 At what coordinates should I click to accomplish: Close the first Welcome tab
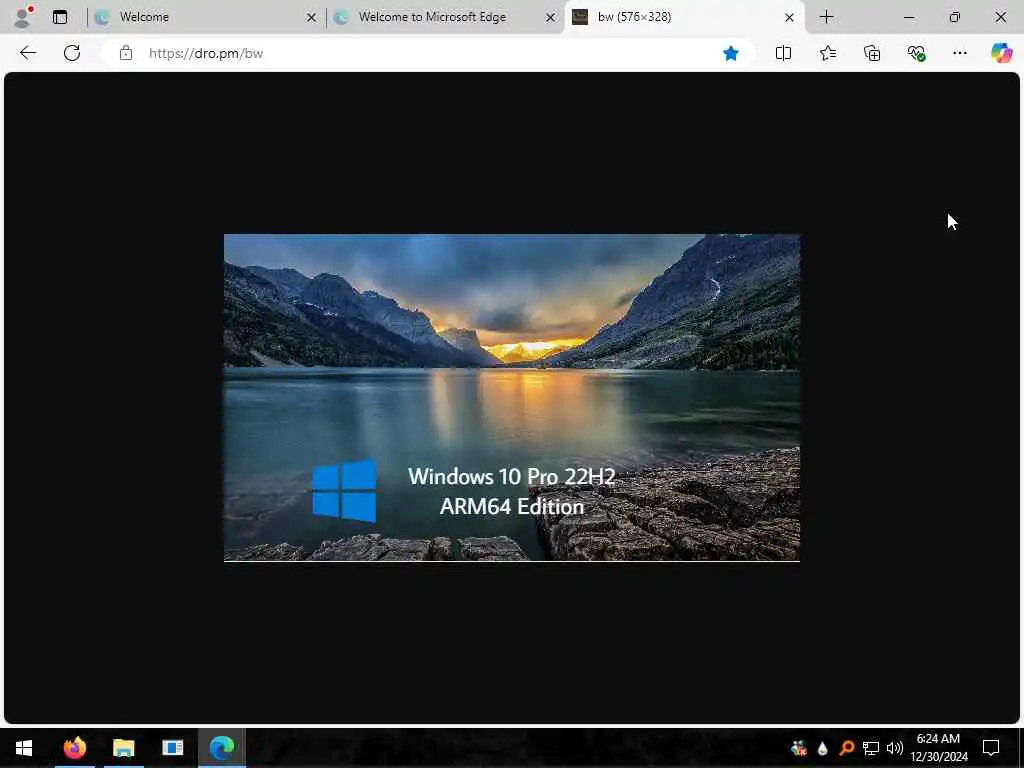[312, 18]
